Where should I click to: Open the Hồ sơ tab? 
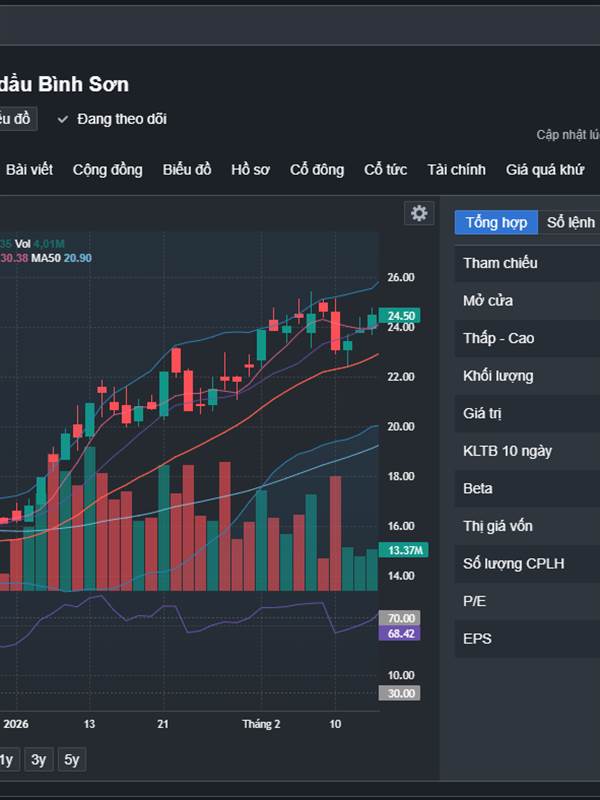(250, 169)
